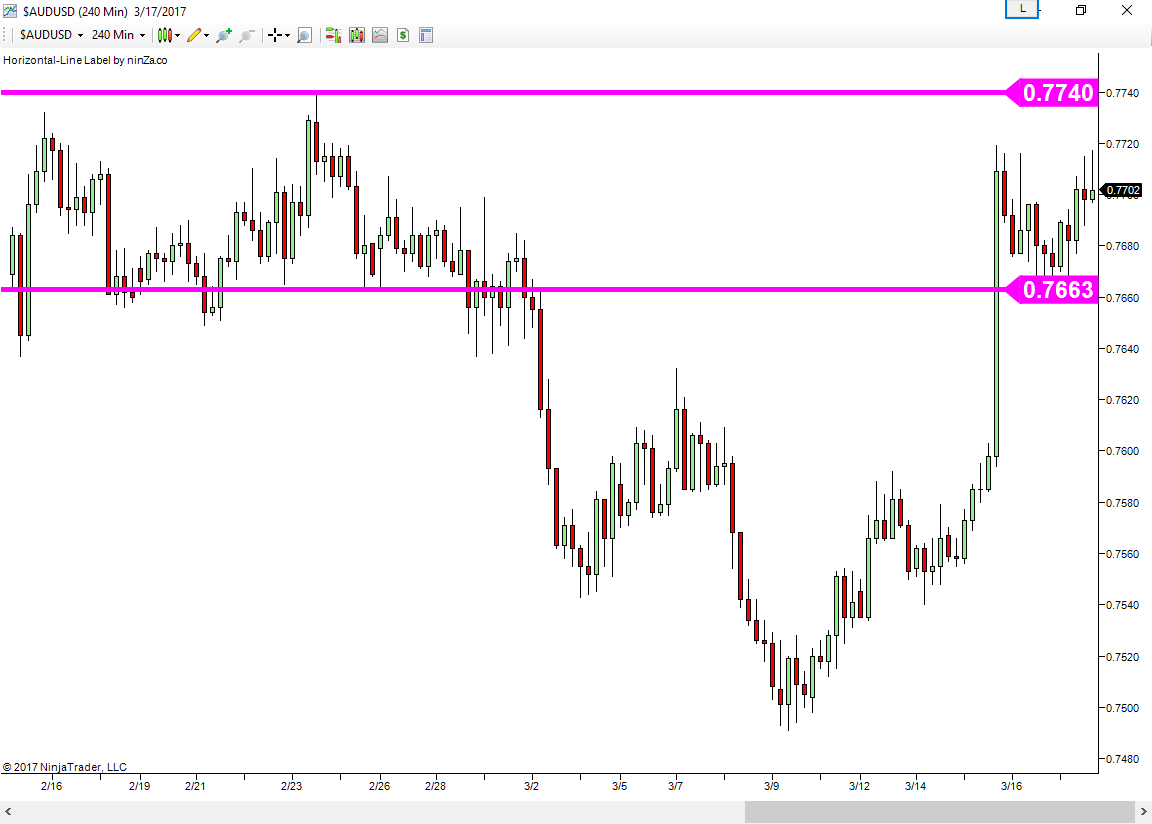This screenshot has height=824, width=1152.
Task: Click the L link button in title bar
Action: pos(1022,10)
